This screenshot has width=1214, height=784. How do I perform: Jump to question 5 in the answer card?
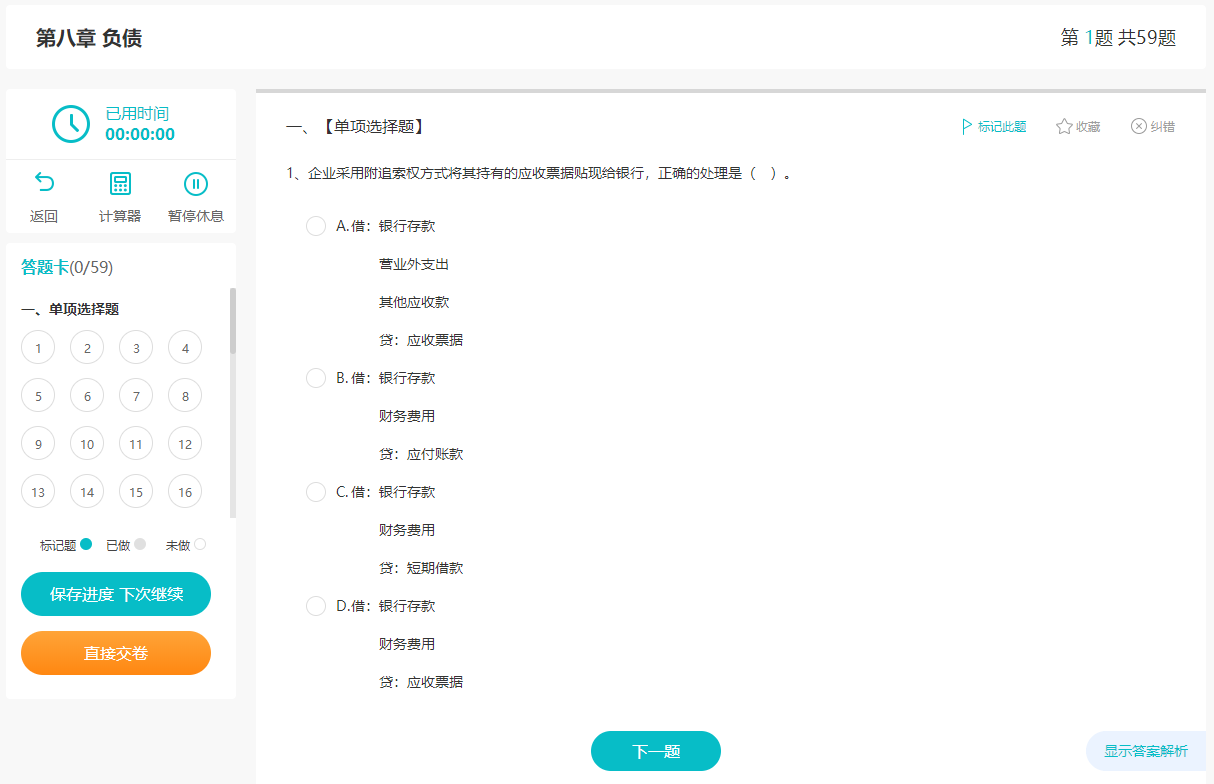point(38,395)
